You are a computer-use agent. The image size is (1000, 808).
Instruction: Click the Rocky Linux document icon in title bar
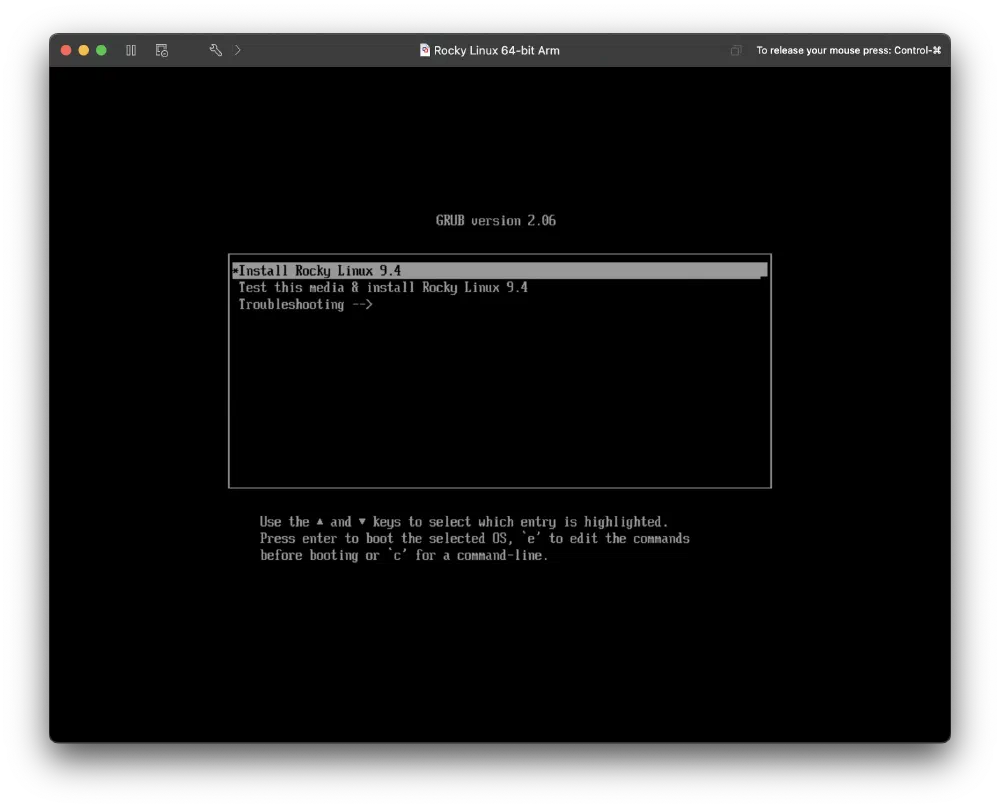pyautogui.click(x=425, y=50)
